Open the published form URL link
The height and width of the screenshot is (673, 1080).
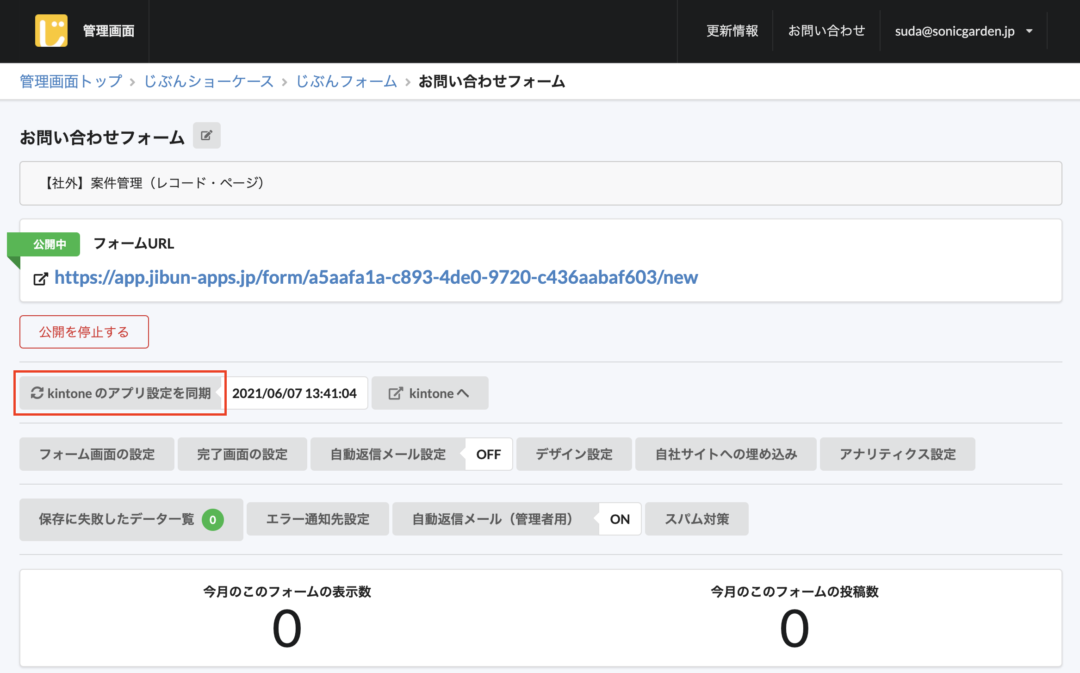(373, 278)
